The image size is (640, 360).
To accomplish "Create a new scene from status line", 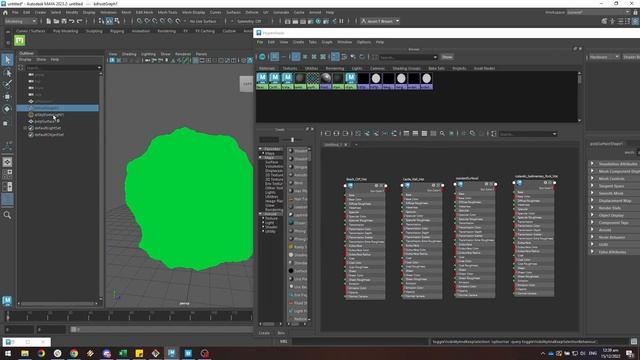I will 49,21.
